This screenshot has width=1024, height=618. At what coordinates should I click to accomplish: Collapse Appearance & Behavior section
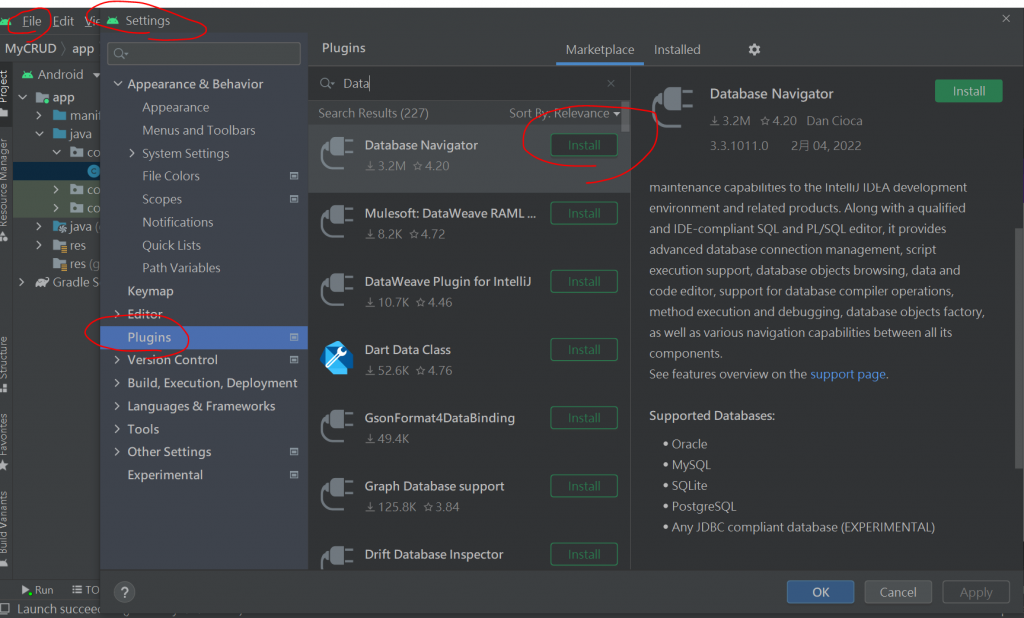pyautogui.click(x=118, y=84)
